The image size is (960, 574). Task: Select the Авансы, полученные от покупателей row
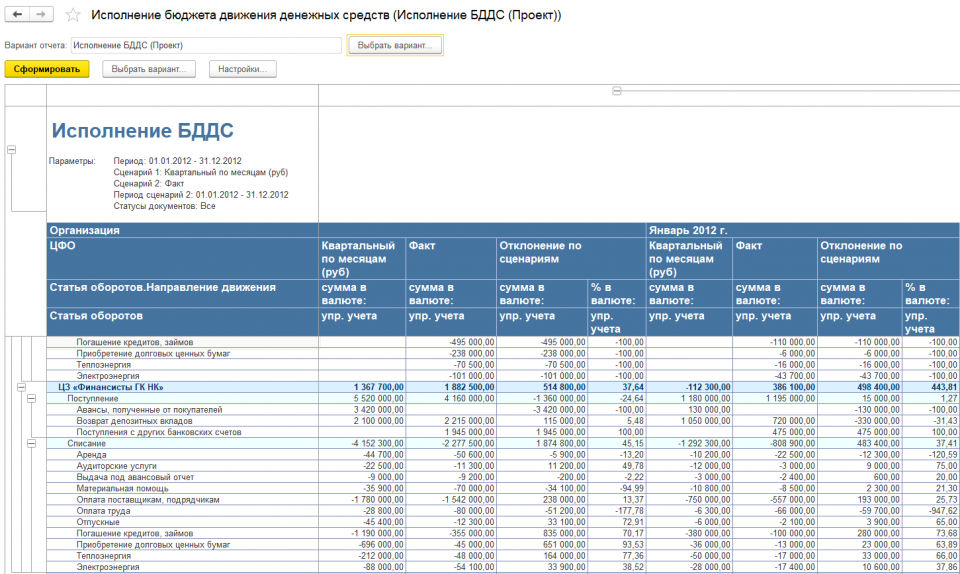149,409
